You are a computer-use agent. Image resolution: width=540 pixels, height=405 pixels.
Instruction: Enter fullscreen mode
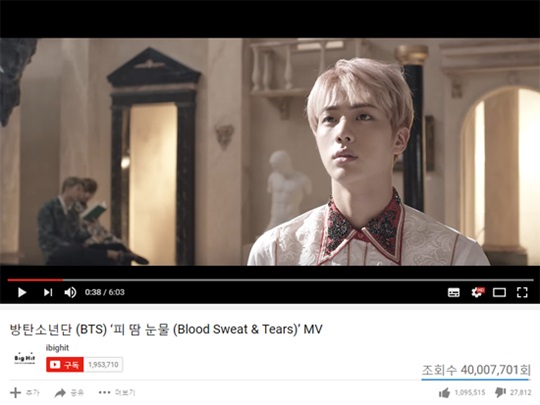click(522, 292)
